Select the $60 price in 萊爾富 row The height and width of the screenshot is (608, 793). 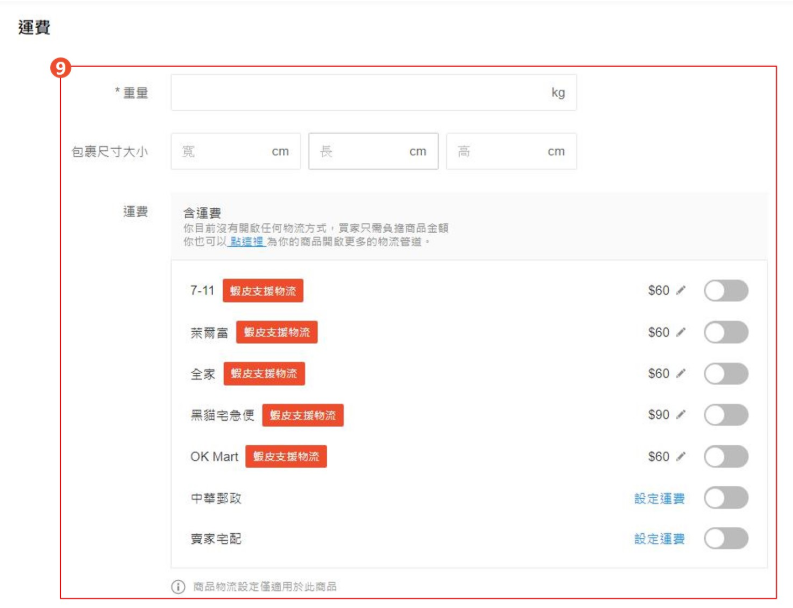pyautogui.click(x=659, y=332)
